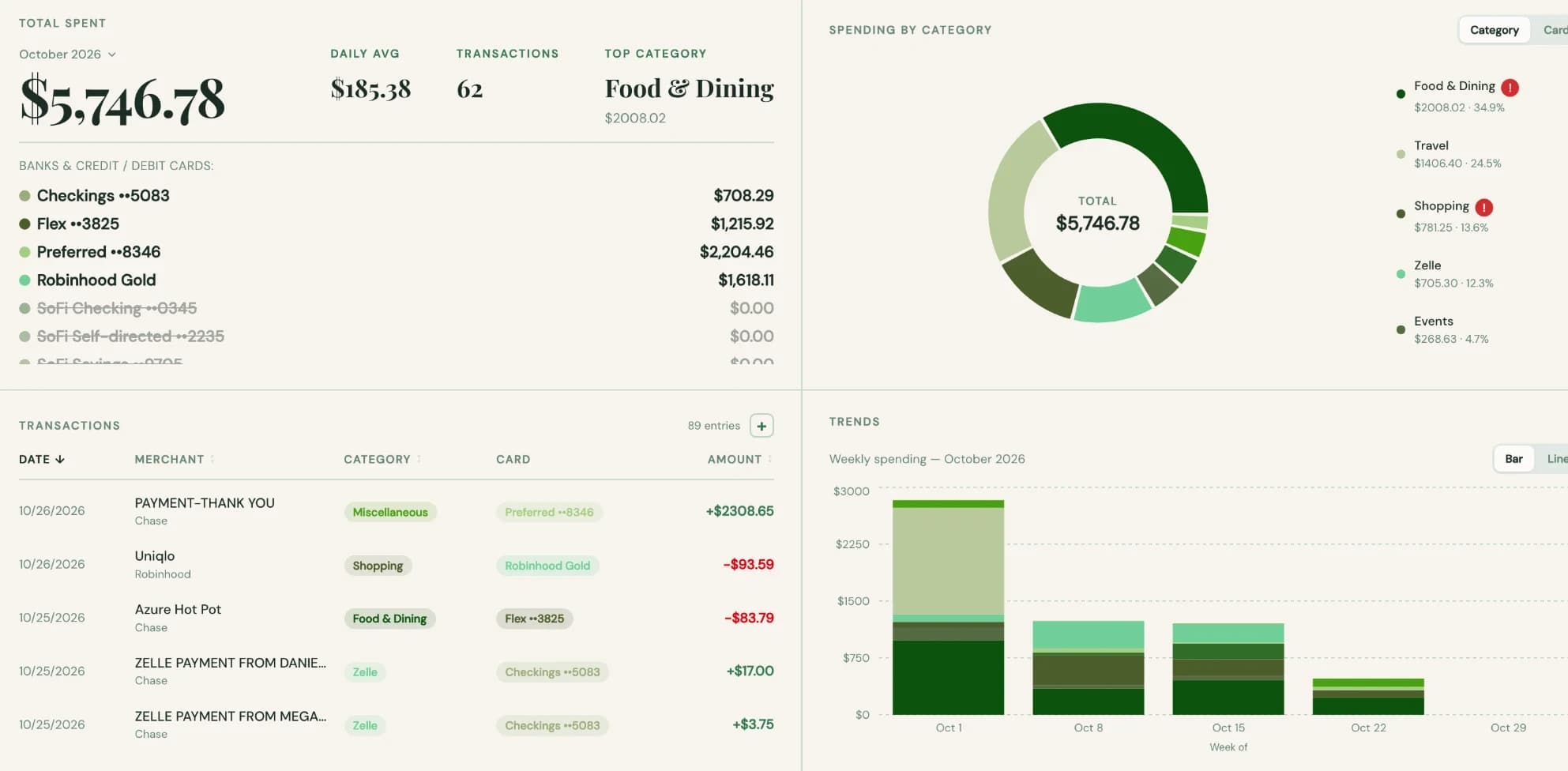
Task: Click the add transaction plus icon
Action: click(x=761, y=426)
